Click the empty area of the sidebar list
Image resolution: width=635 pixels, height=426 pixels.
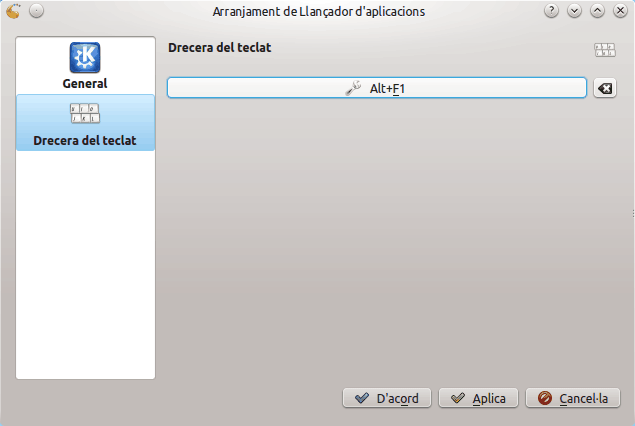click(85, 270)
